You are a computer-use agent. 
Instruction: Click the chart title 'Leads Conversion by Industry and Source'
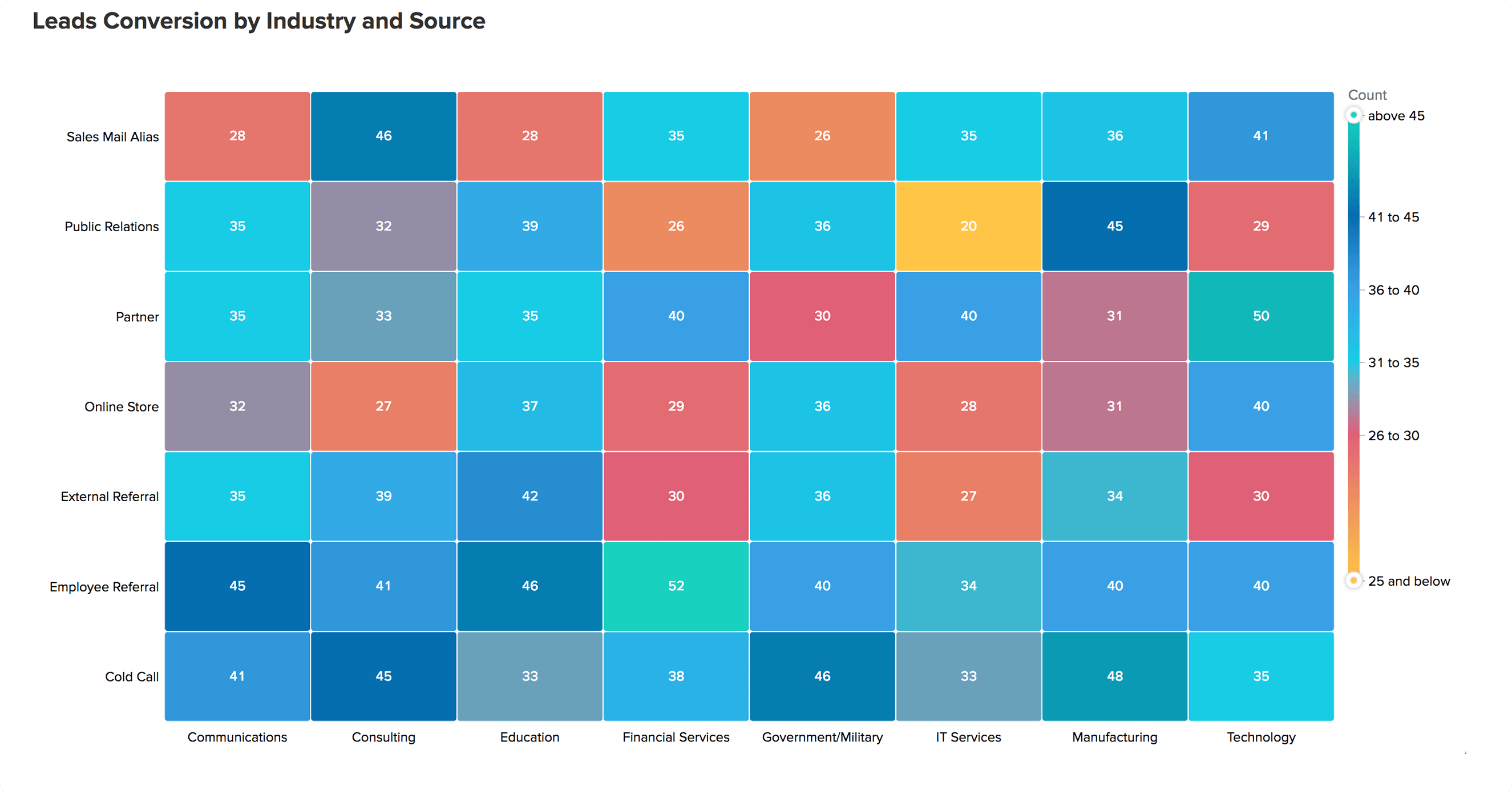click(259, 21)
